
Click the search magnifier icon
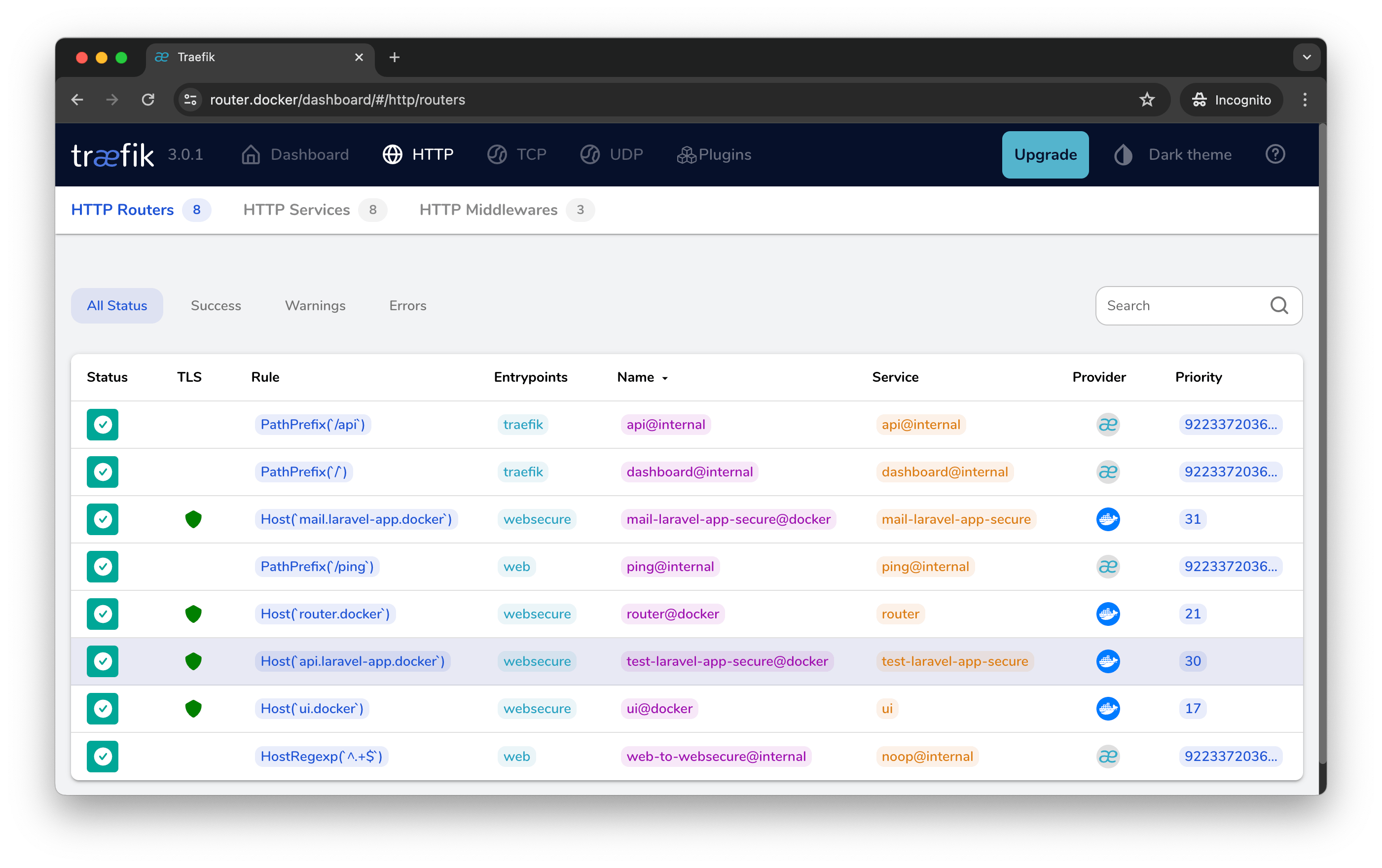click(1279, 305)
